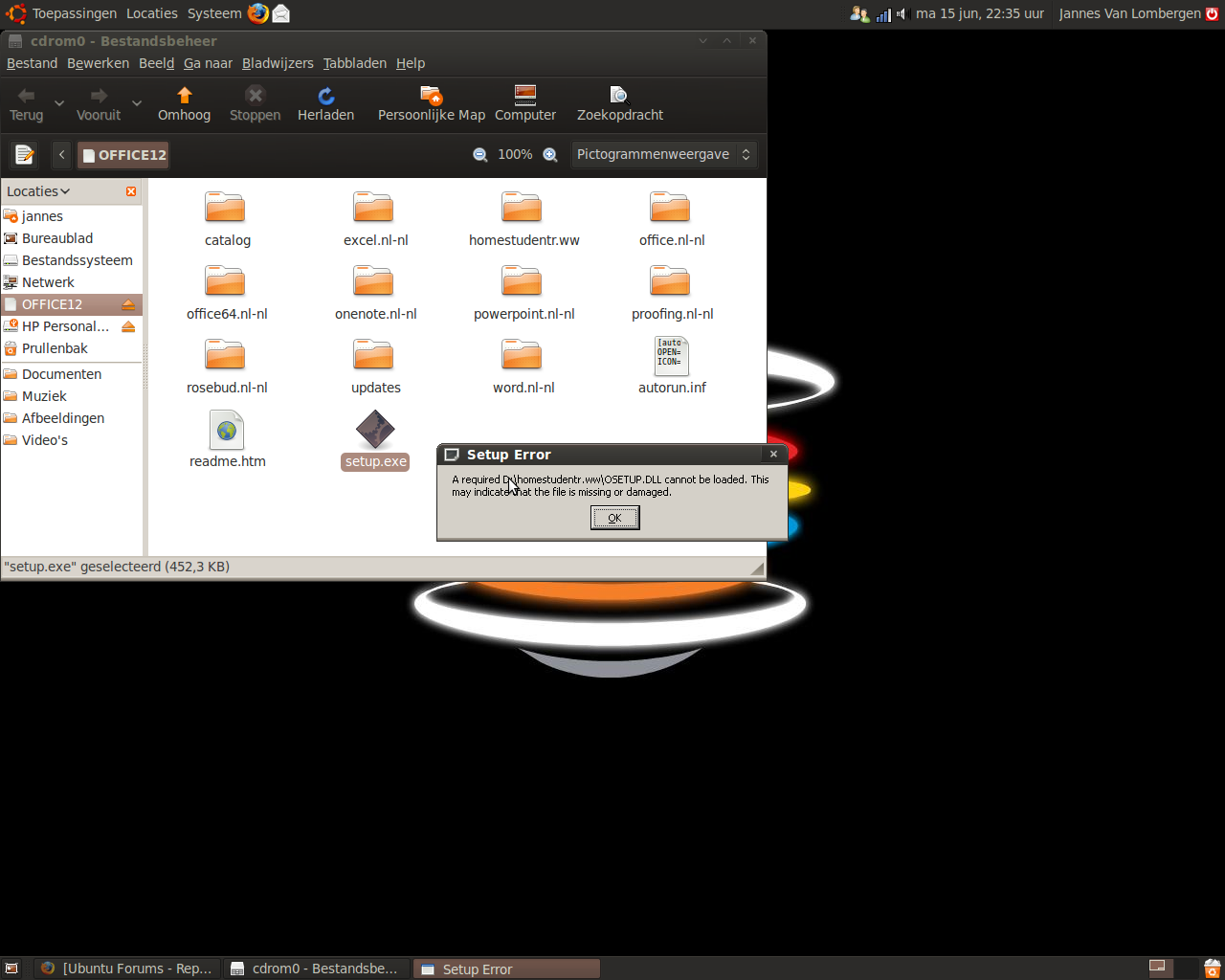The height and width of the screenshot is (980, 1225).
Task: Open the Computer location icon
Action: click(x=525, y=104)
